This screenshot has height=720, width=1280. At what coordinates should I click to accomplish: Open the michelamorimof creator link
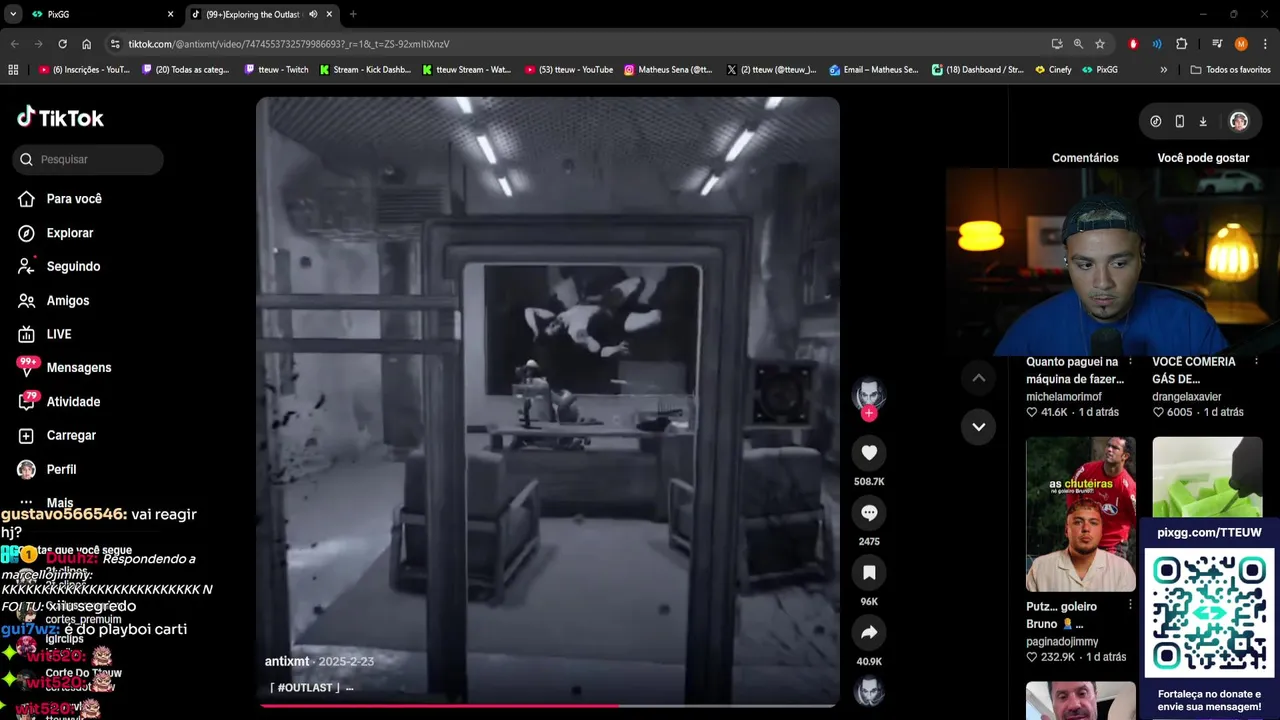(1064, 397)
